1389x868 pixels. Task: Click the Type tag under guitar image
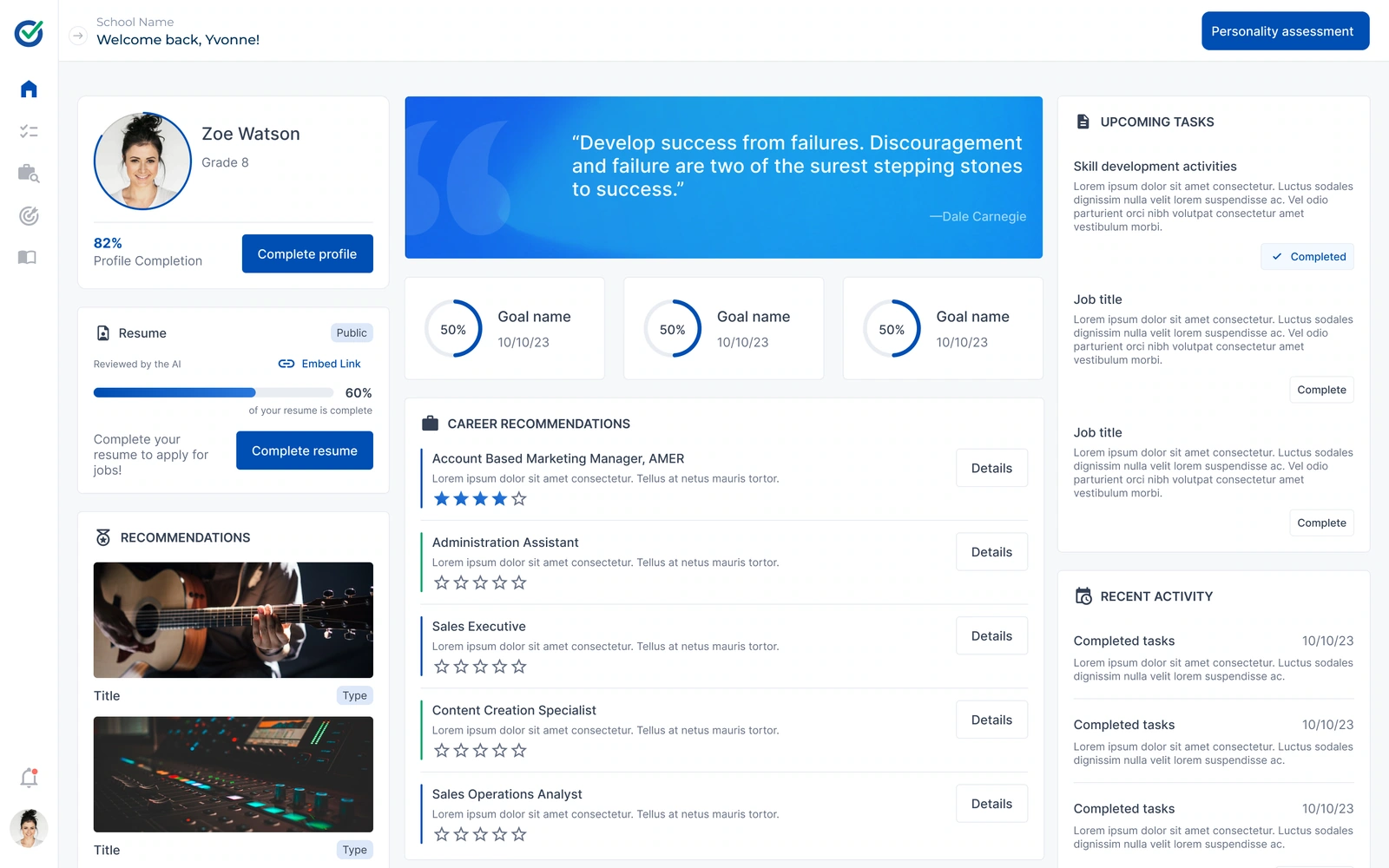pyautogui.click(x=354, y=695)
